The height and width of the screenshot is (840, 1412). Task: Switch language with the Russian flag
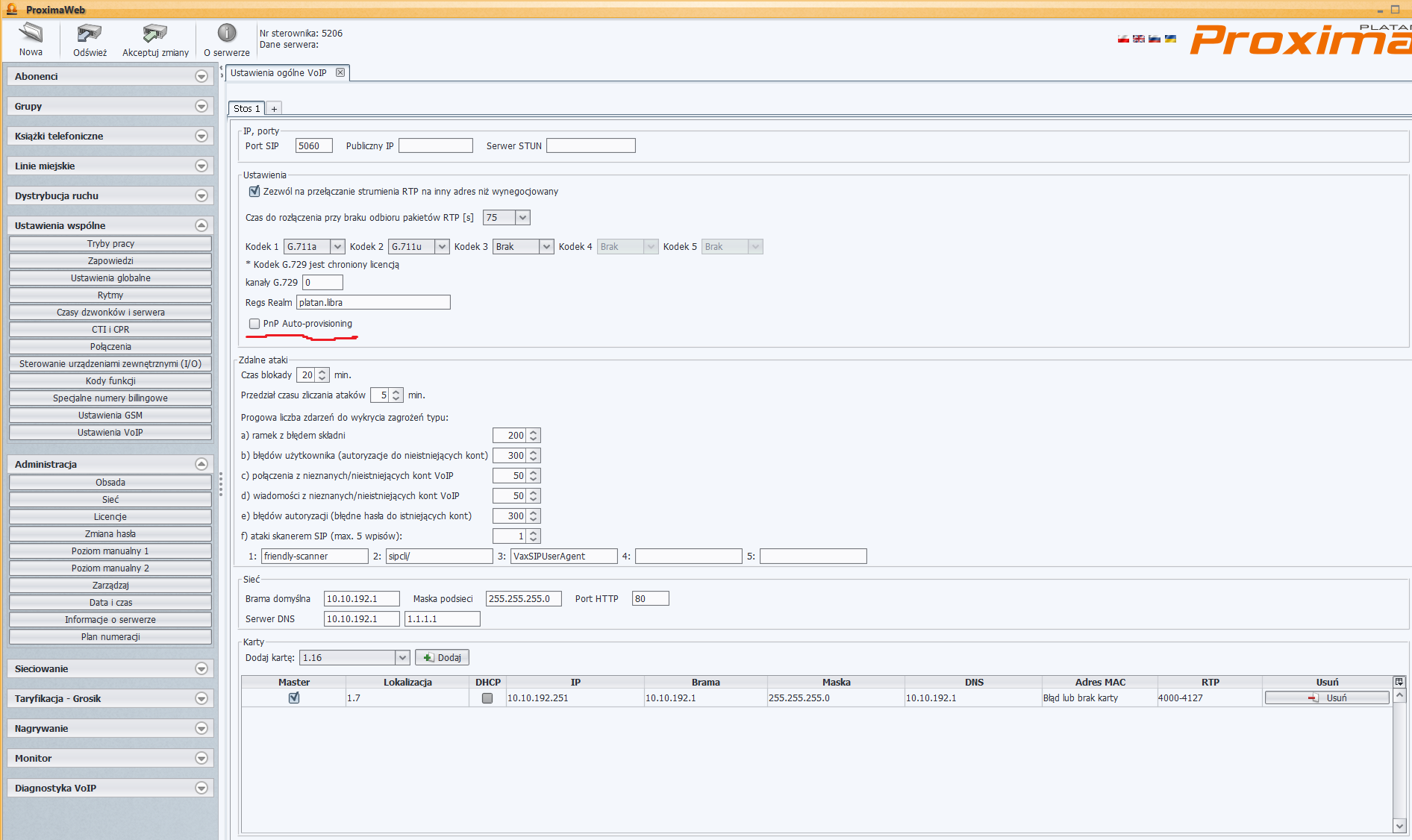point(1155,39)
